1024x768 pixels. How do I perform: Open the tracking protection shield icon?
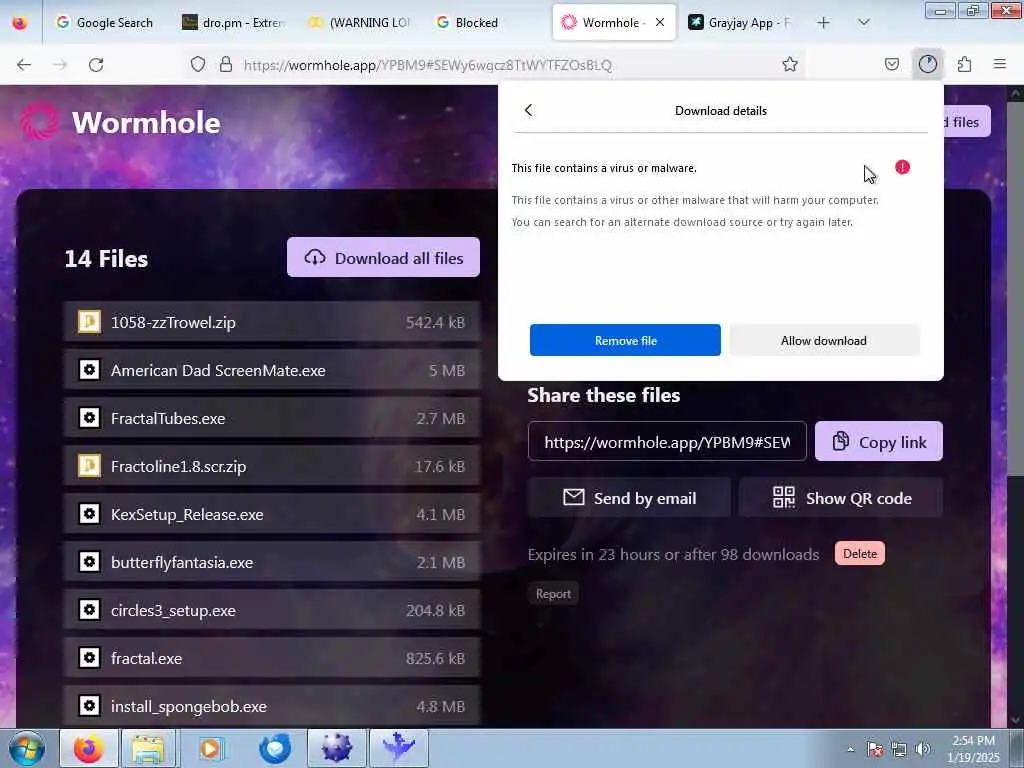tap(198, 65)
